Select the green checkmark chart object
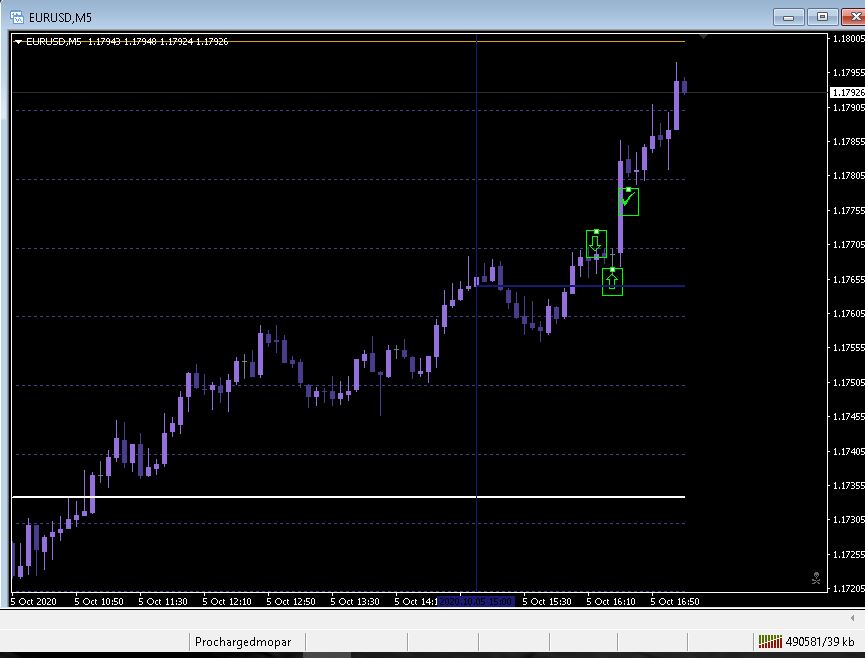The height and width of the screenshot is (658, 865). coord(628,201)
